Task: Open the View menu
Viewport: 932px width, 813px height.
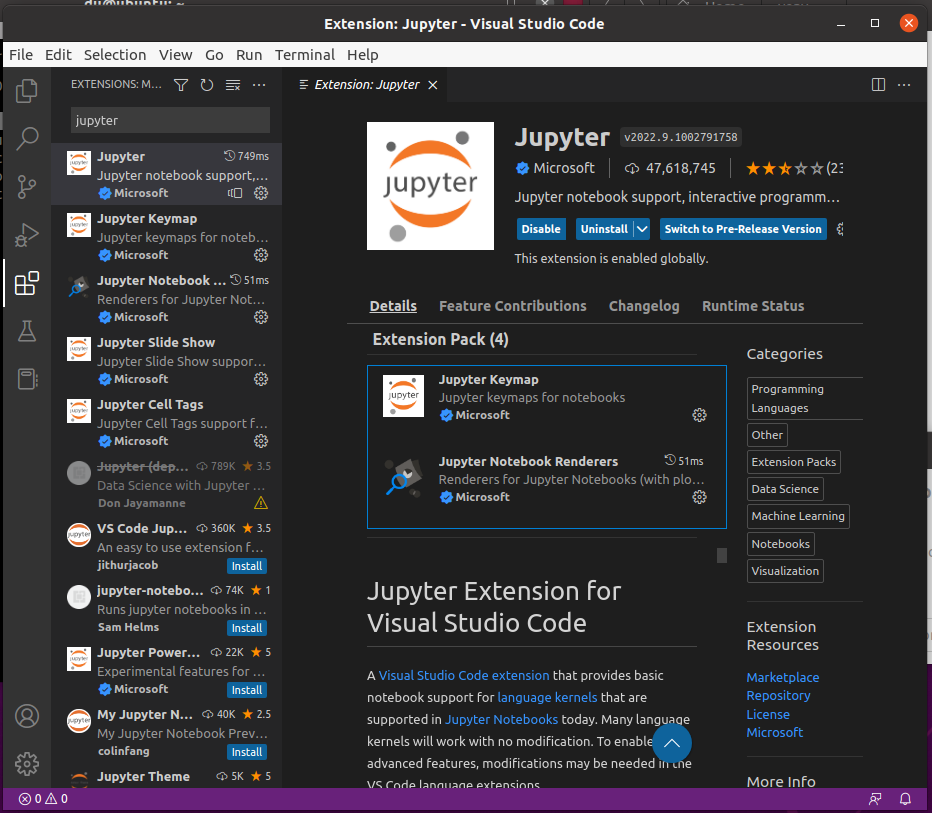Action: coord(175,55)
